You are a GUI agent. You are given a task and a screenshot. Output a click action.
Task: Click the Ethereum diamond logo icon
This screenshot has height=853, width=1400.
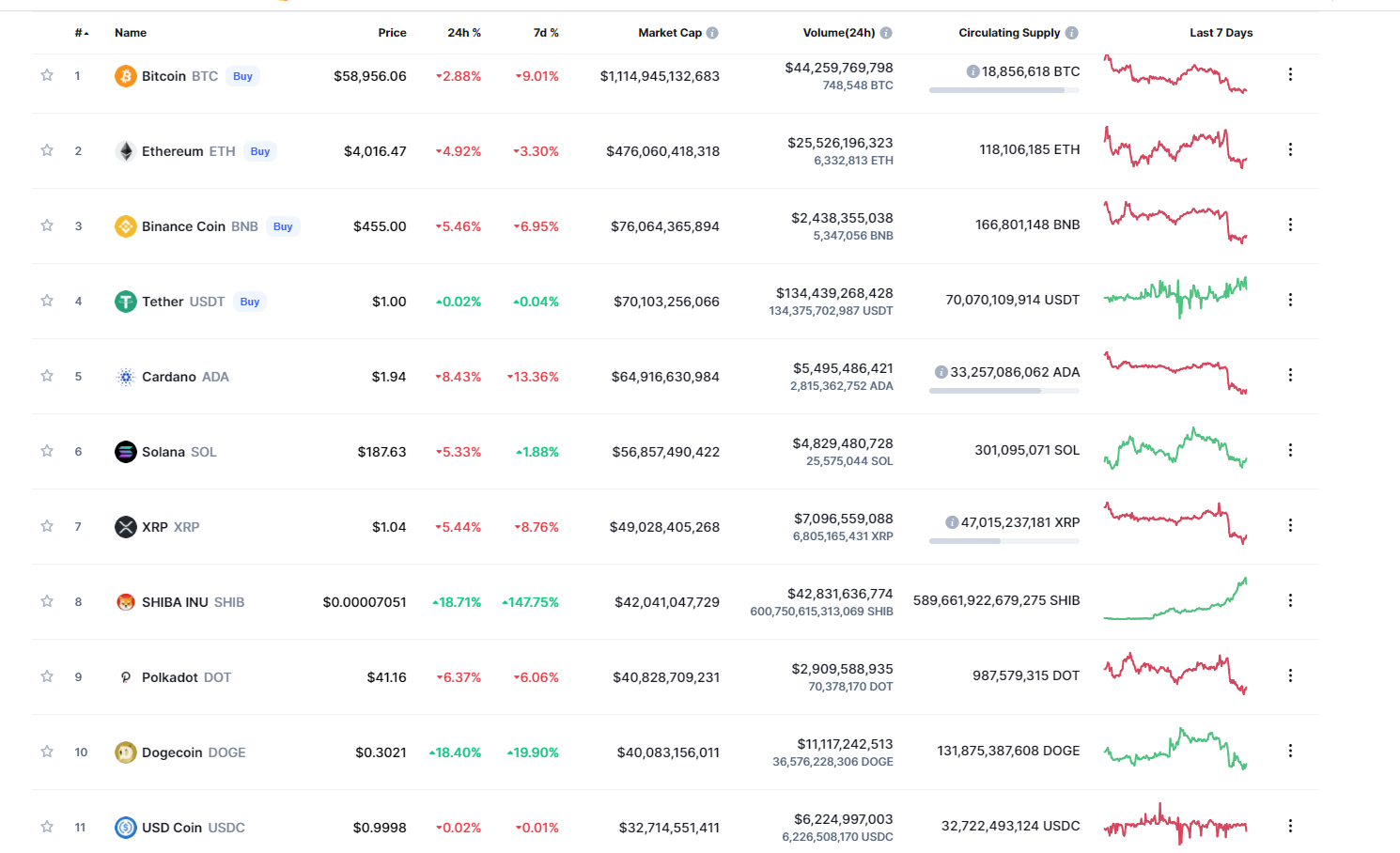coord(126,151)
